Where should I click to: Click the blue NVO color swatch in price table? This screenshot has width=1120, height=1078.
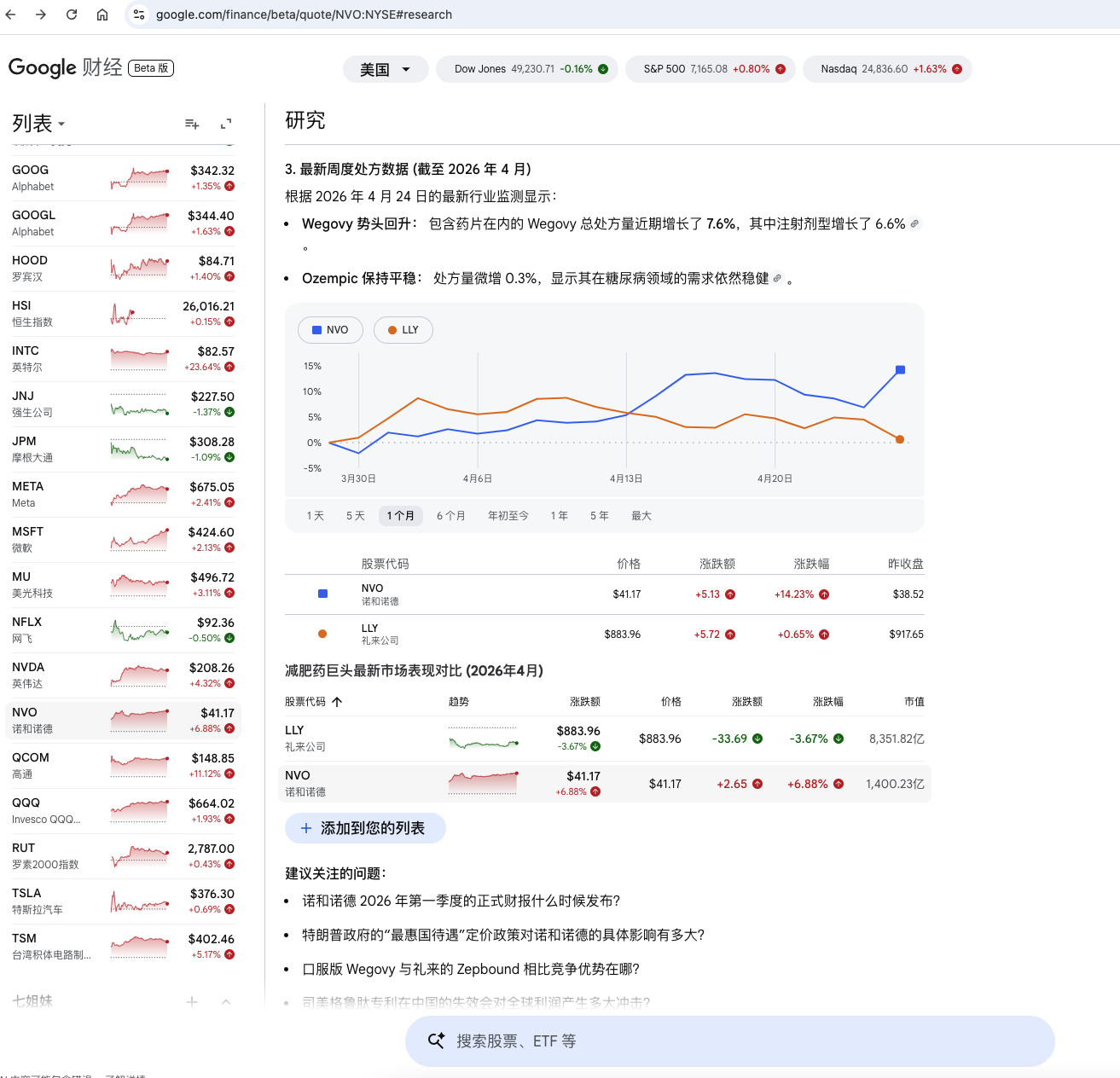(x=322, y=594)
